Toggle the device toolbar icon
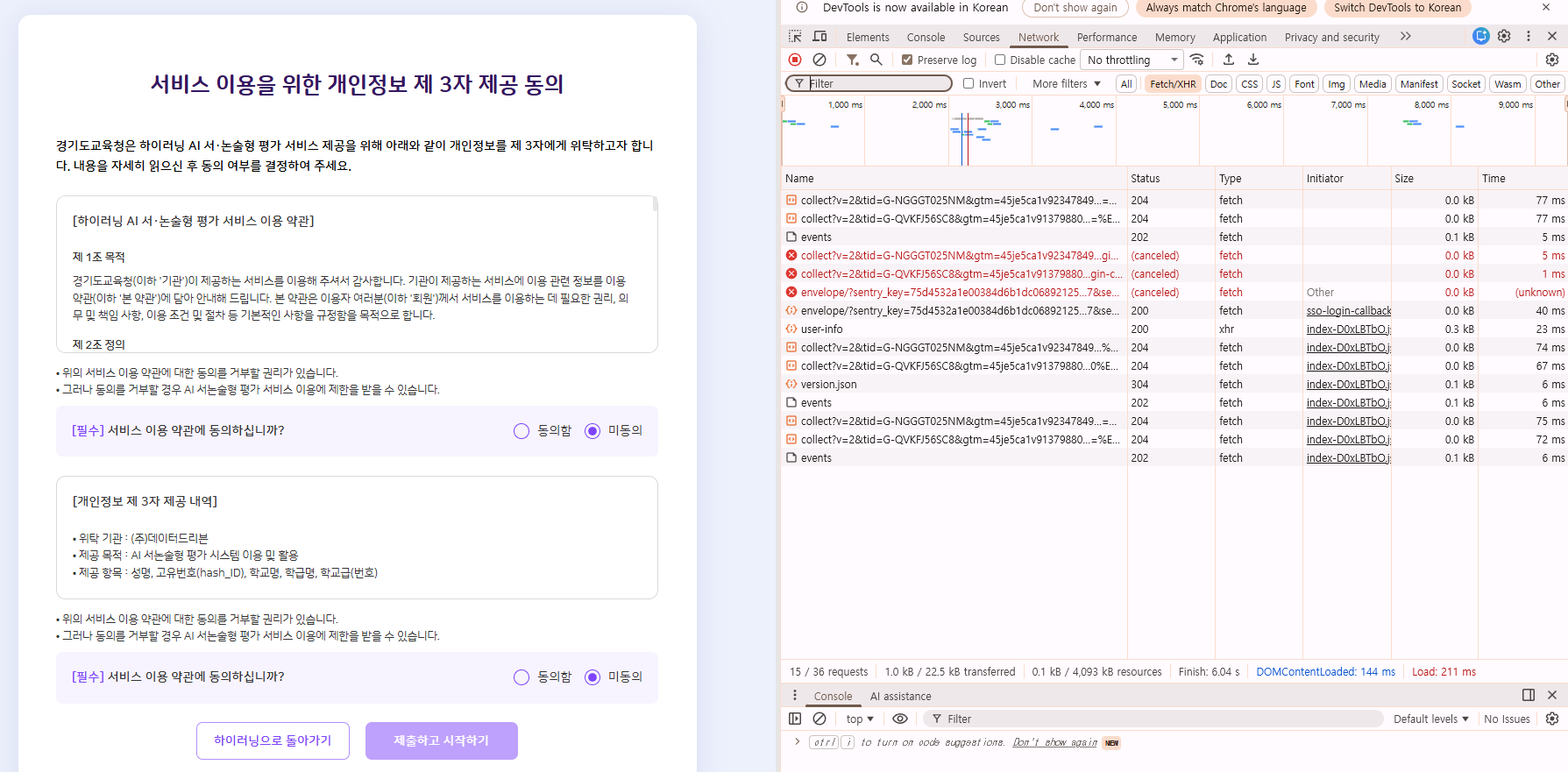 tap(819, 37)
